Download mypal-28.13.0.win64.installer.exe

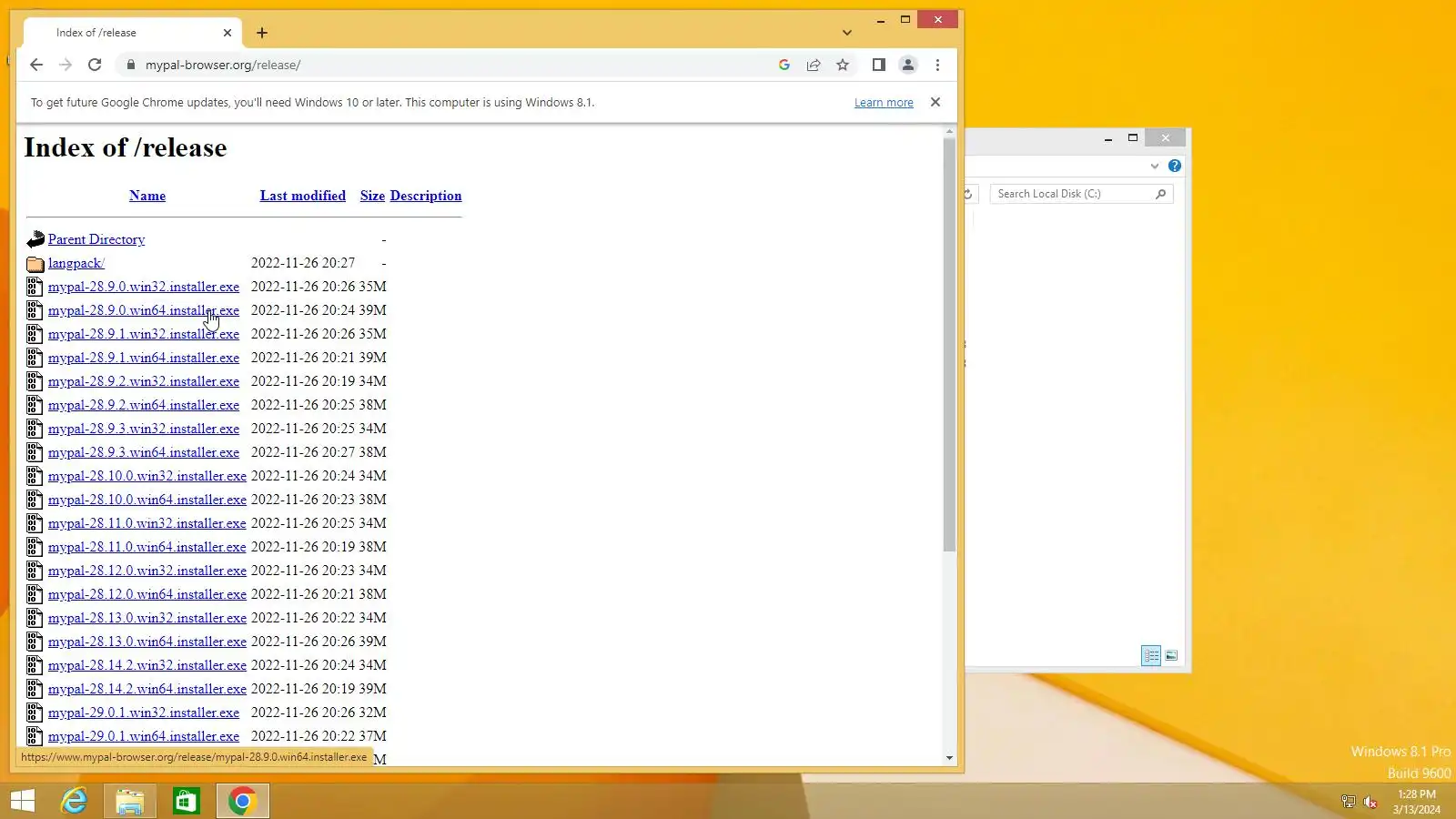point(147,642)
